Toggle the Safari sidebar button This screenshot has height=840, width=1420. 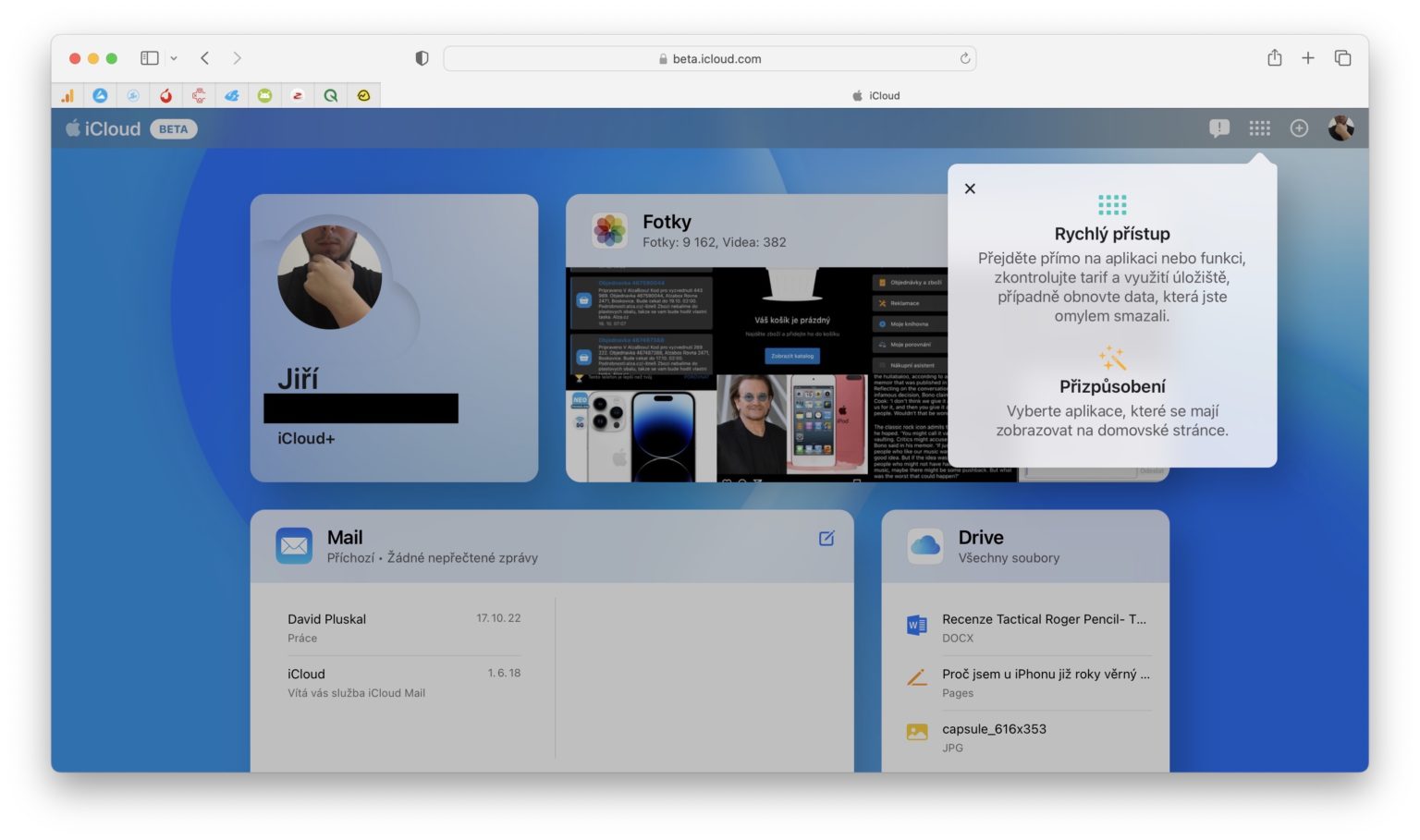150,58
